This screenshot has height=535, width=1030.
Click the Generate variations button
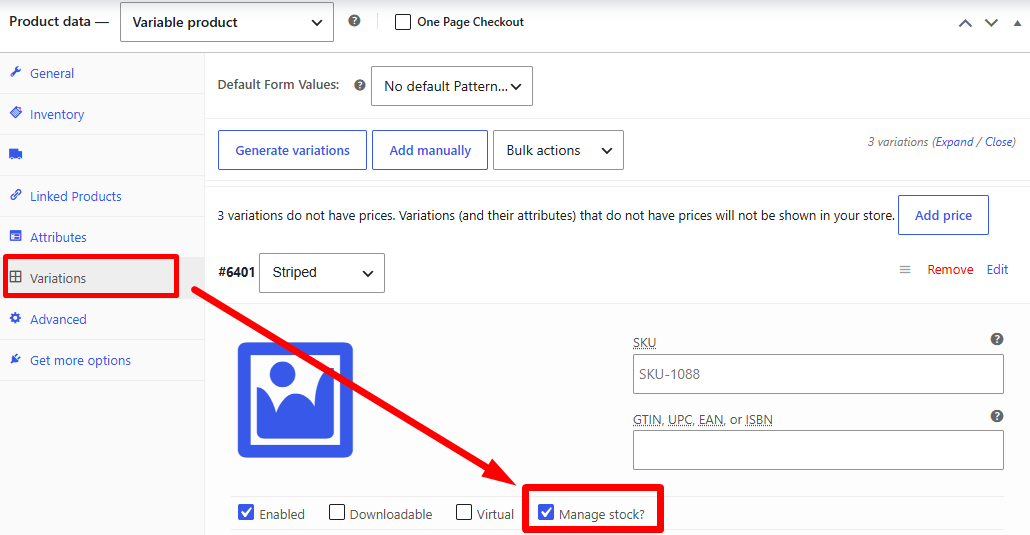coord(292,151)
